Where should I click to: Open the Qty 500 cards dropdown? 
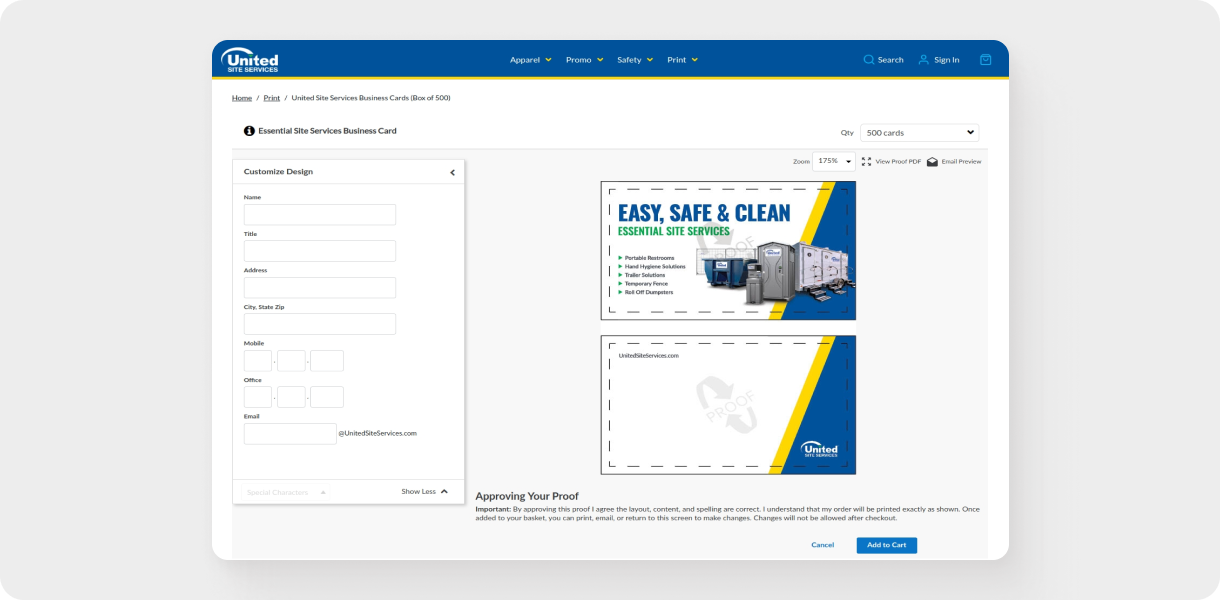[920, 132]
